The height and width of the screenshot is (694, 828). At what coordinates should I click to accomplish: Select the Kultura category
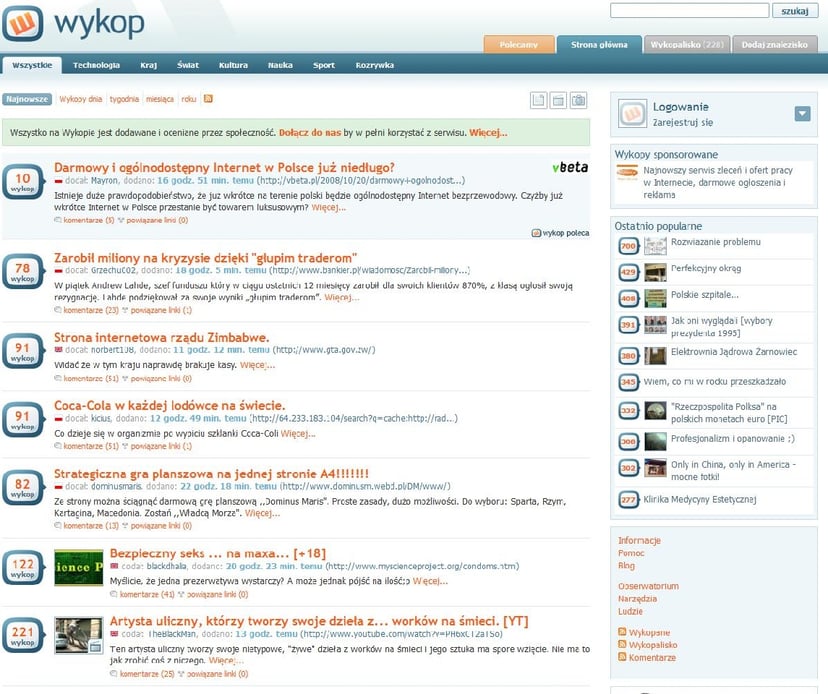(233, 65)
